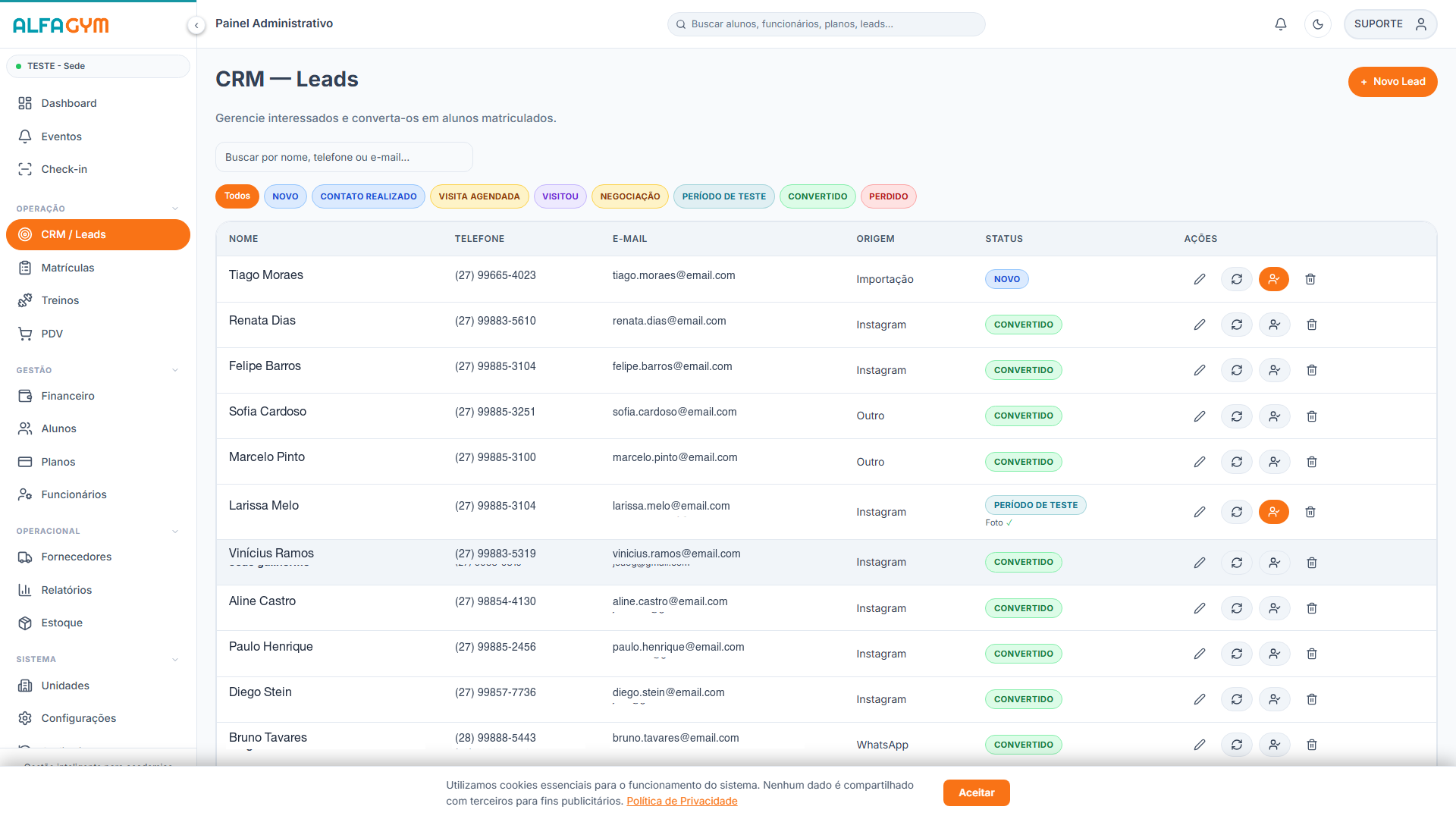Change status of Vinícius Ramos lead
The image size is (1456, 819).
[x=1237, y=563]
